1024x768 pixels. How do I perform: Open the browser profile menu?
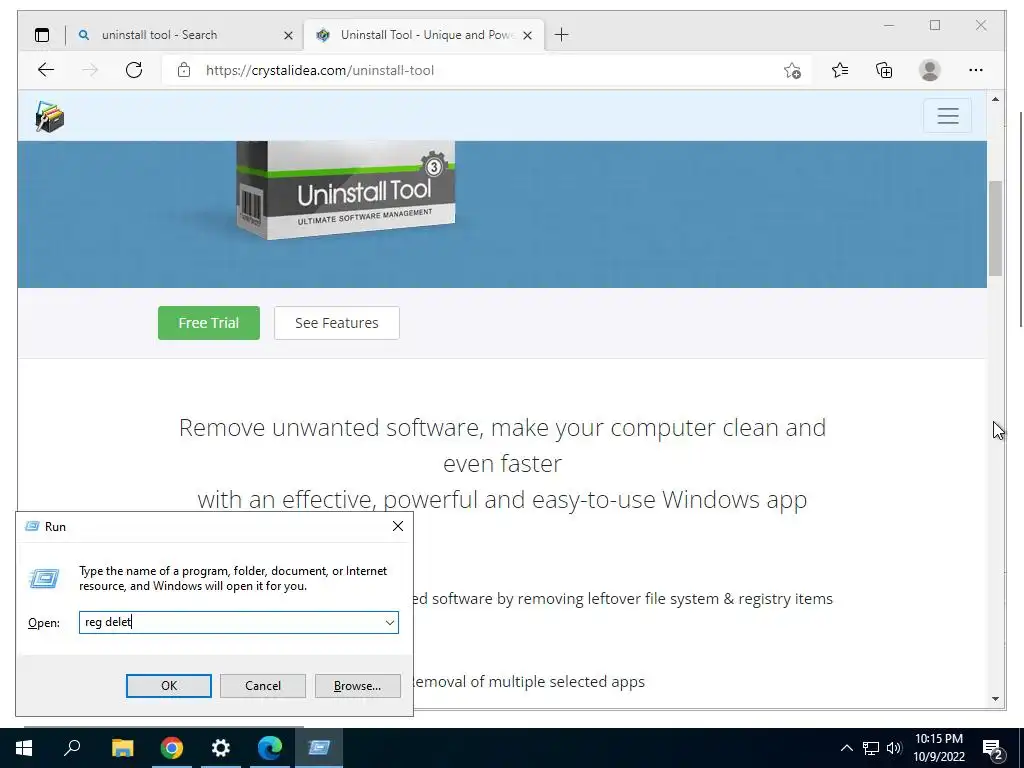pyautogui.click(x=929, y=70)
